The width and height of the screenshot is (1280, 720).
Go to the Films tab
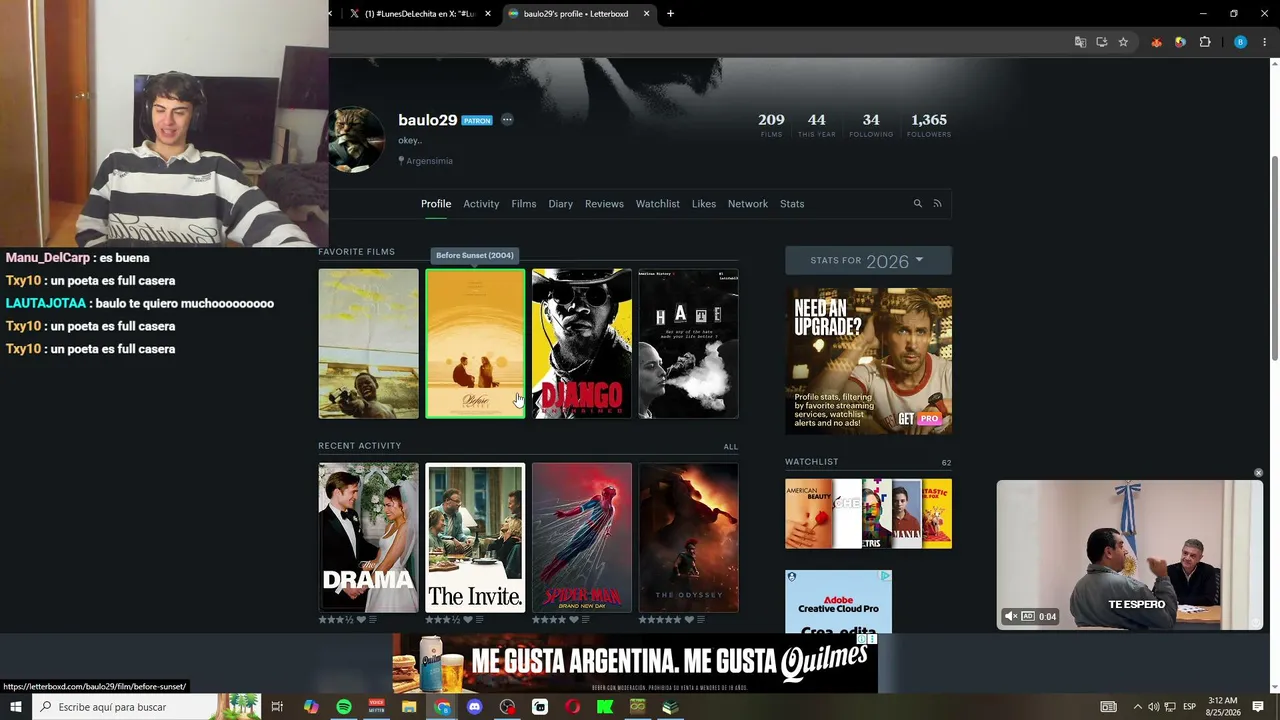coord(524,204)
